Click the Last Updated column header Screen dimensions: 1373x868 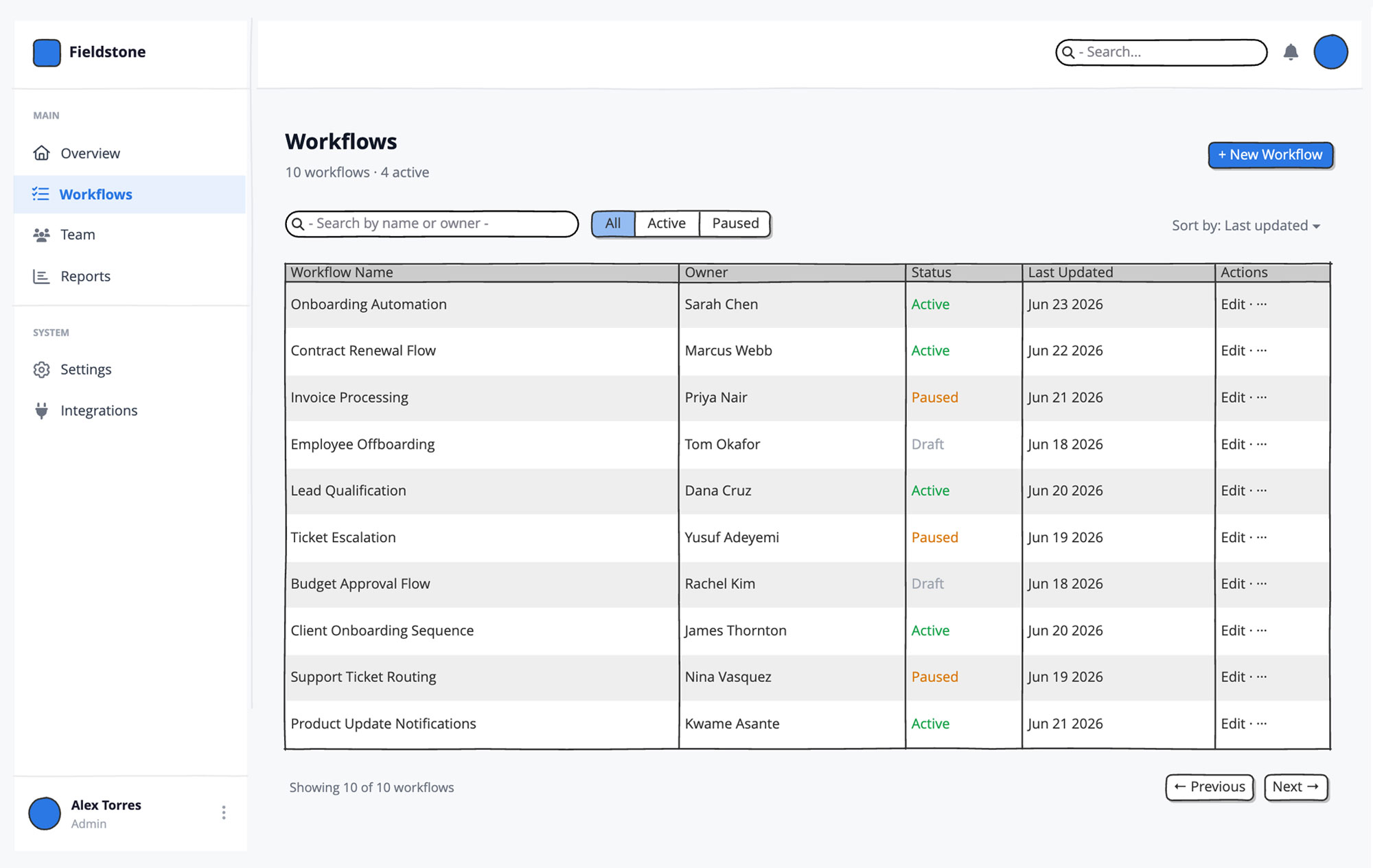tap(1118, 272)
